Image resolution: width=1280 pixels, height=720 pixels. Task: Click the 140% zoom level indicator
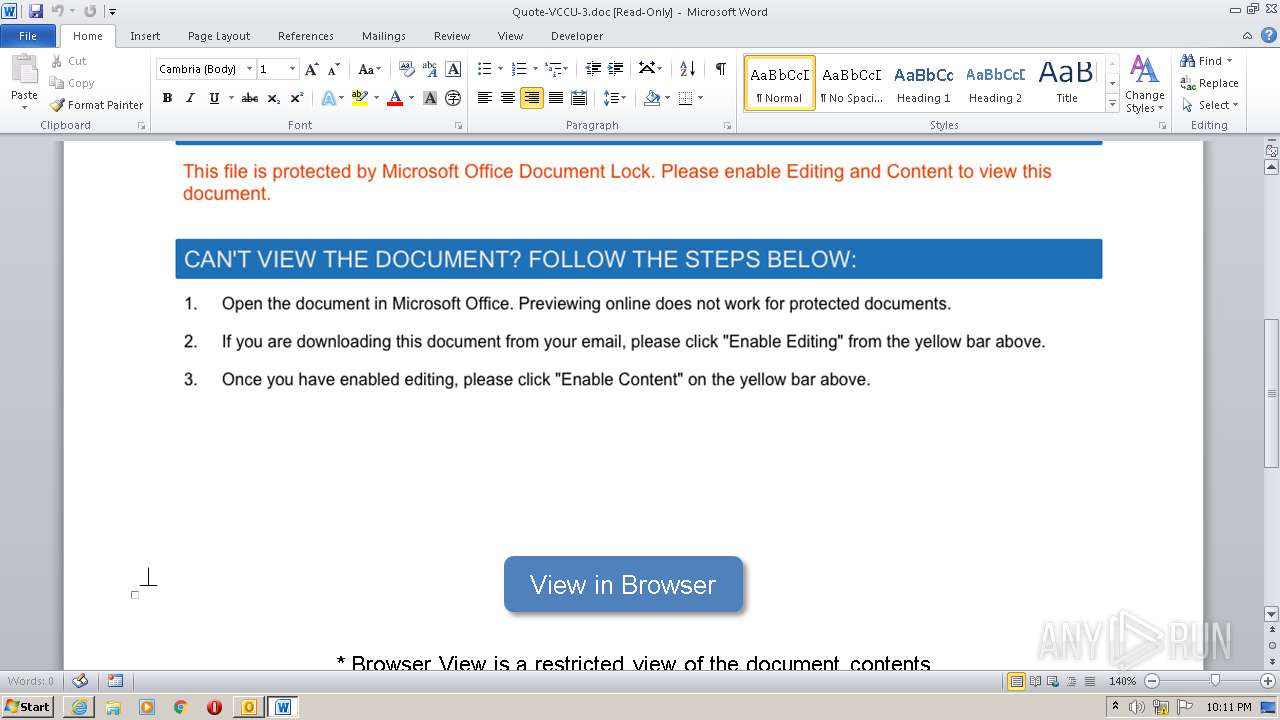tap(1122, 681)
